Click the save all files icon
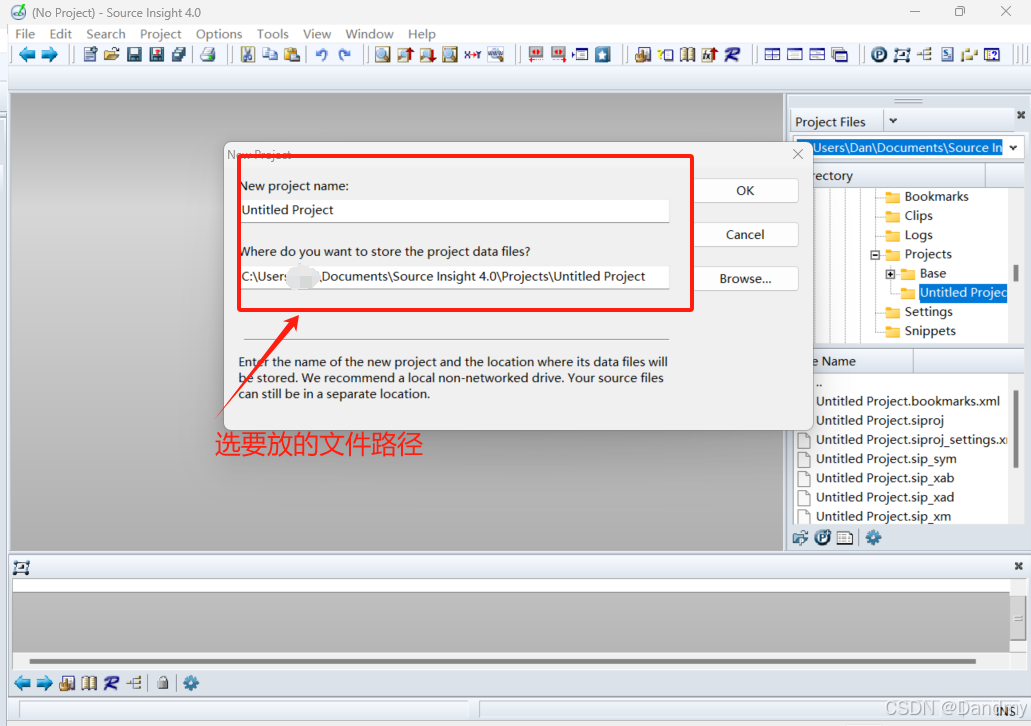The height and width of the screenshot is (726, 1031). pyautogui.click(x=178, y=55)
